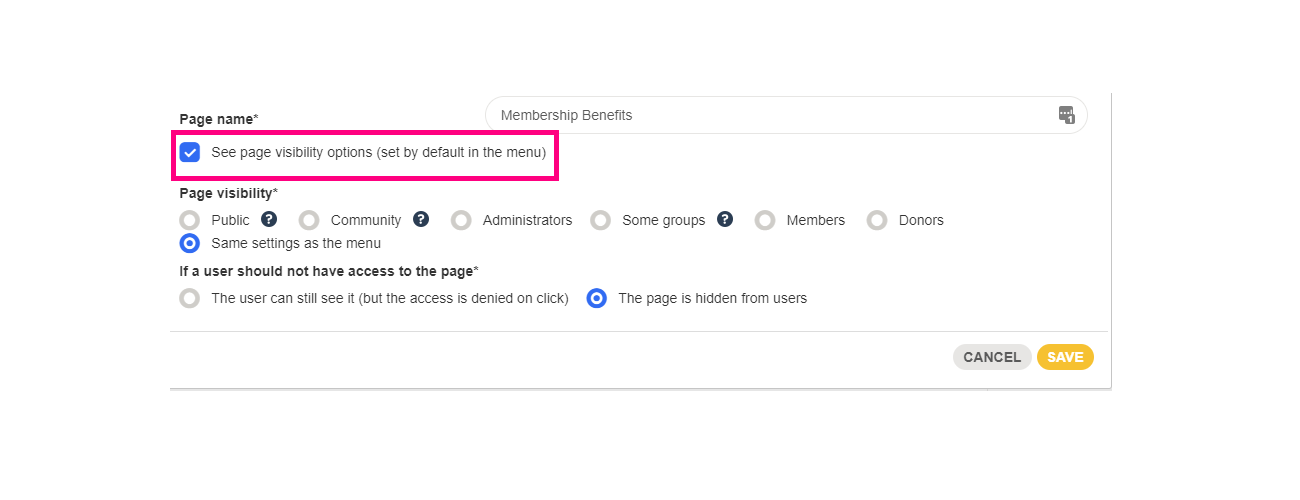This screenshot has width=1300, height=500.
Task: Choose Some groups visibility option
Action: click(x=600, y=220)
